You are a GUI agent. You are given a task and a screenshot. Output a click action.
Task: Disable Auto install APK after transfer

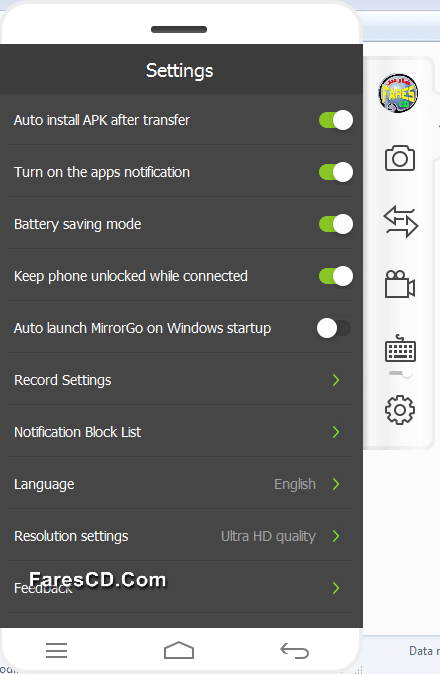(x=336, y=120)
